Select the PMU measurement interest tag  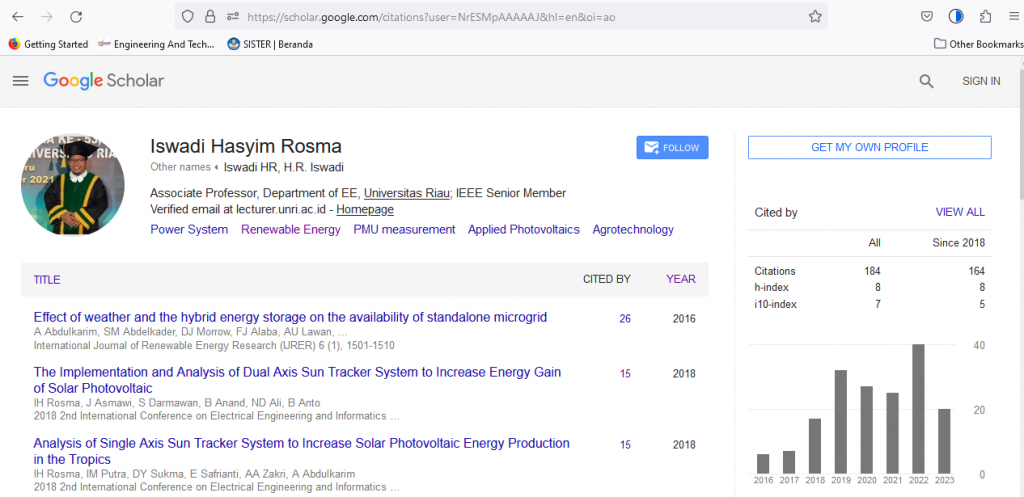point(404,230)
